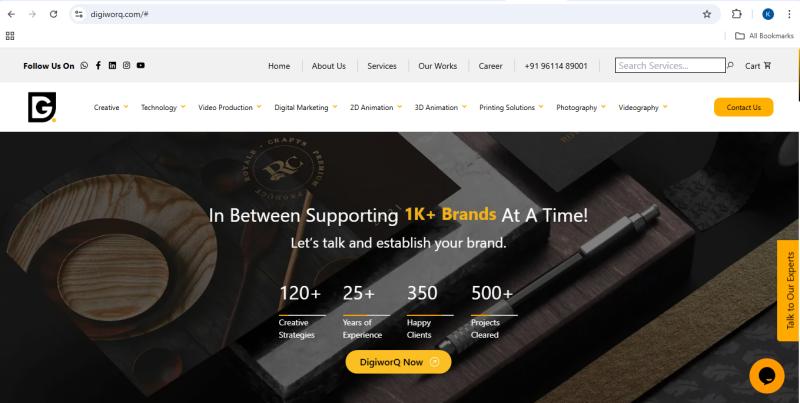Expand the Creative dropdown menu
The width and height of the screenshot is (800, 403).
click(x=111, y=107)
